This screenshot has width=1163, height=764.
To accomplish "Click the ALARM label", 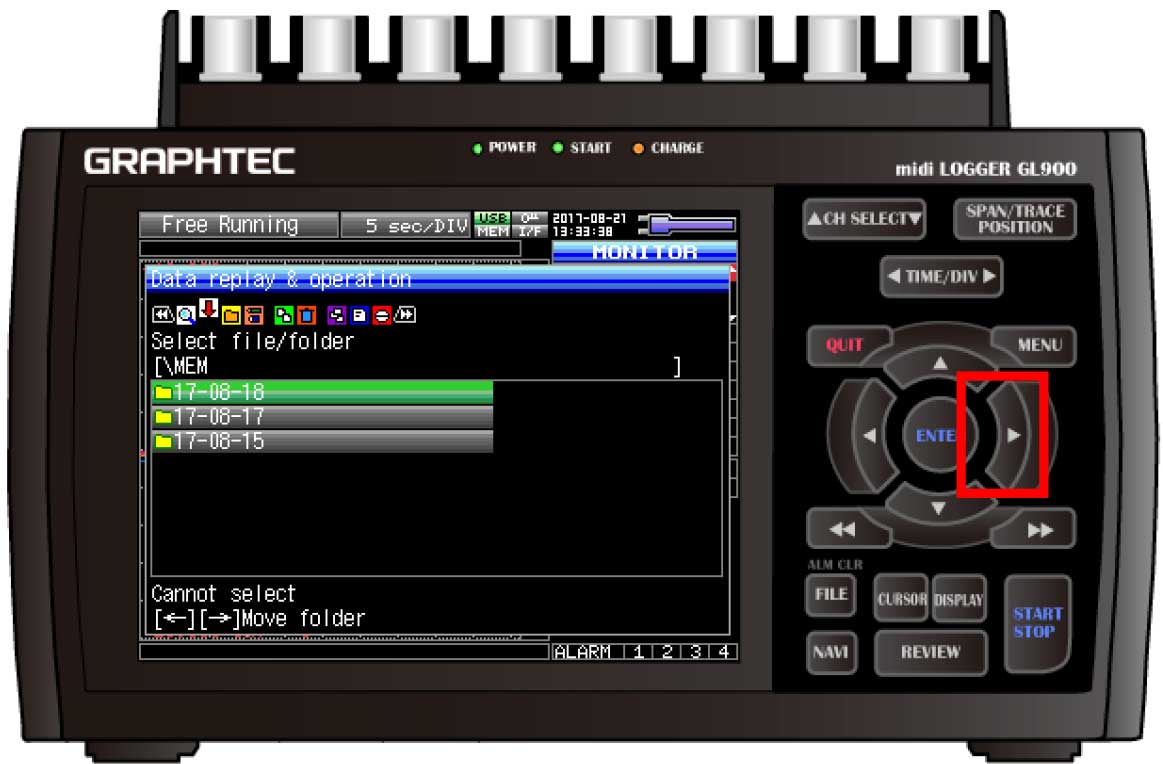I will pos(582,652).
